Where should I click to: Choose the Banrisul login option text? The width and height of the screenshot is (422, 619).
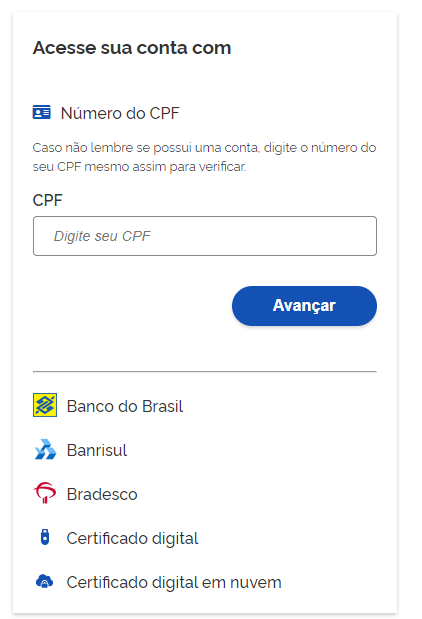point(97,450)
